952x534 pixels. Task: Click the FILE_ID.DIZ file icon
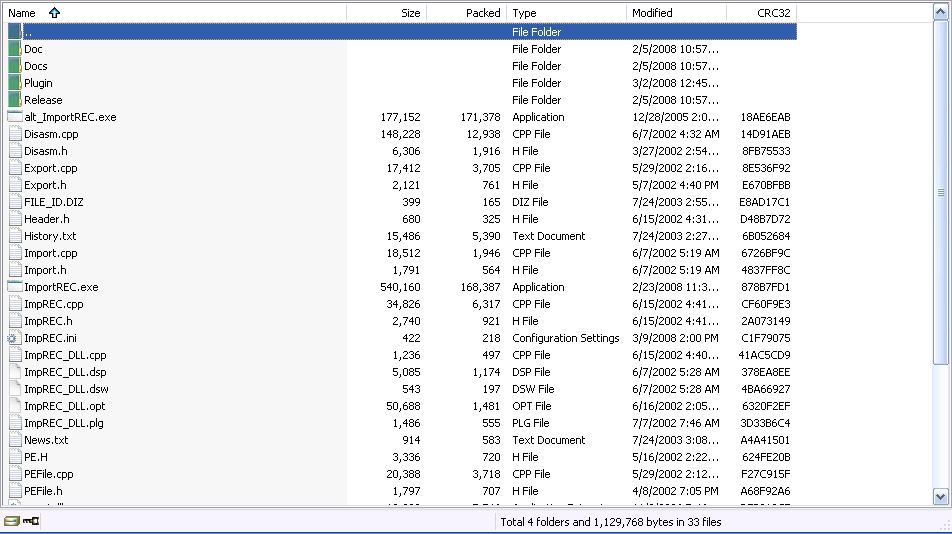click(x=15, y=202)
